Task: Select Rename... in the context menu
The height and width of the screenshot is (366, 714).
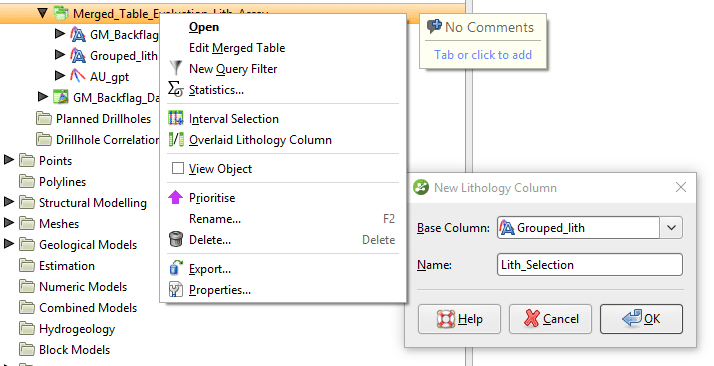Action: pyautogui.click(x=214, y=219)
